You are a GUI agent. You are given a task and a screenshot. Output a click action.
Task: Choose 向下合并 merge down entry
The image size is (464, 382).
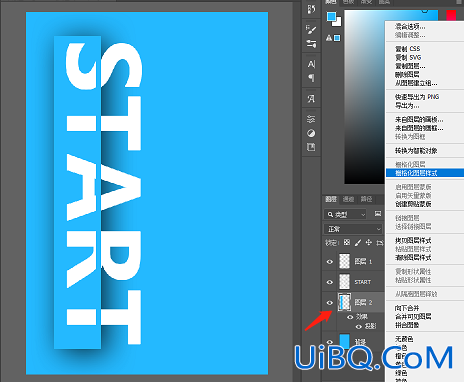coord(407,308)
